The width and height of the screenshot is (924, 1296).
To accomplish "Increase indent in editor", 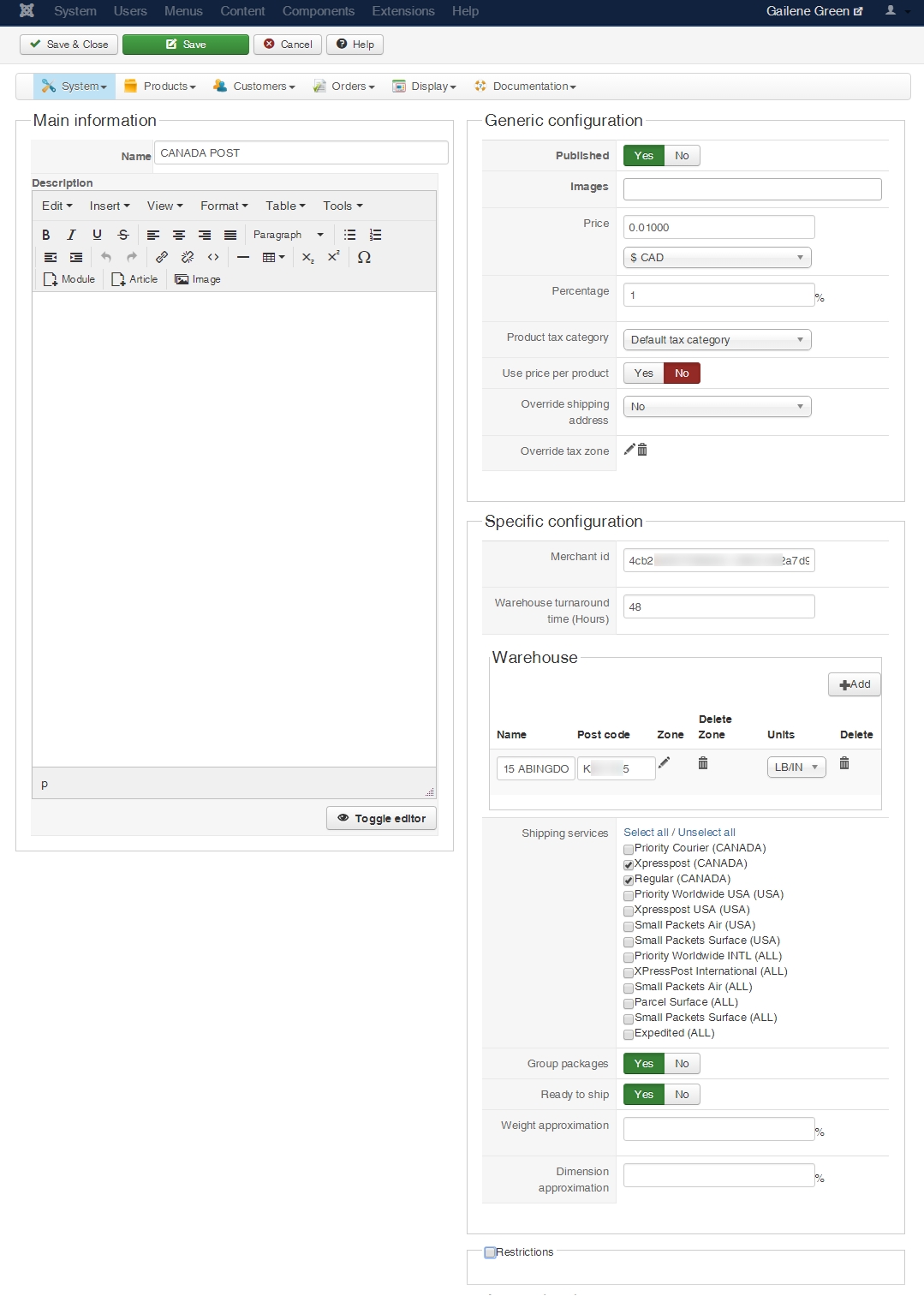I will [x=76, y=257].
